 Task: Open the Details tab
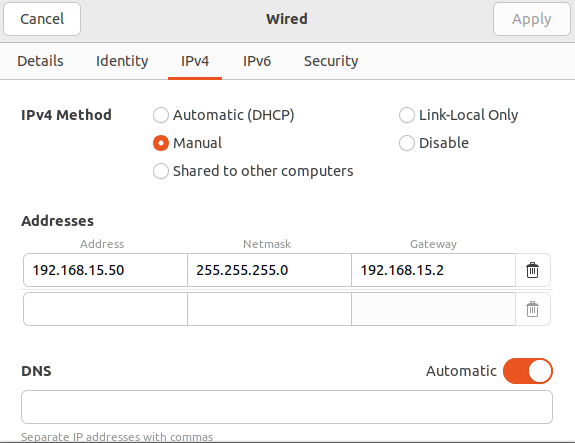coord(40,61)
